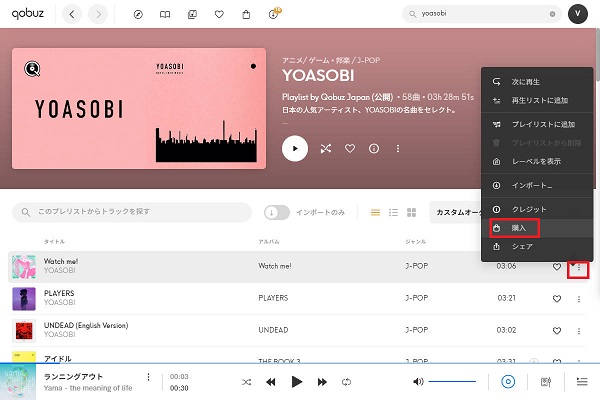
Task: Play the YOASOBI playlist
Action: coord(295,149)
